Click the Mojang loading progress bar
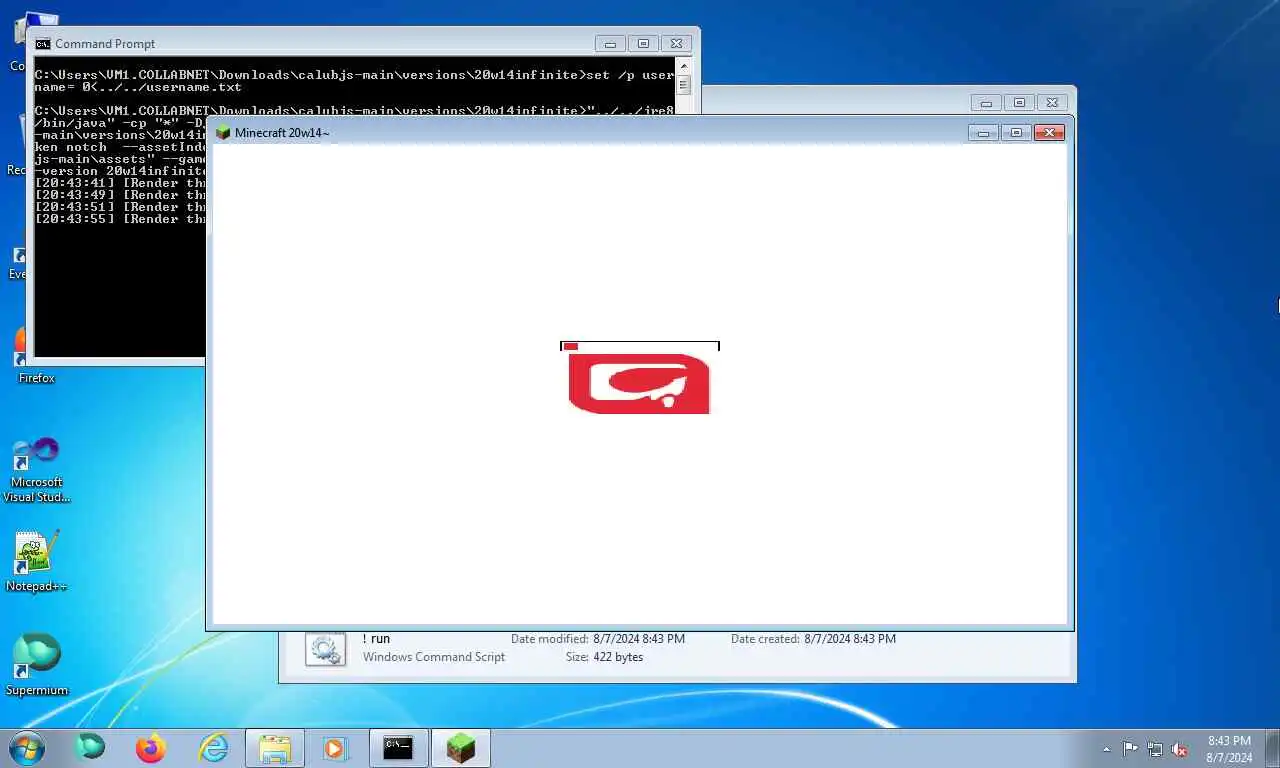 [x=640, y=346]
